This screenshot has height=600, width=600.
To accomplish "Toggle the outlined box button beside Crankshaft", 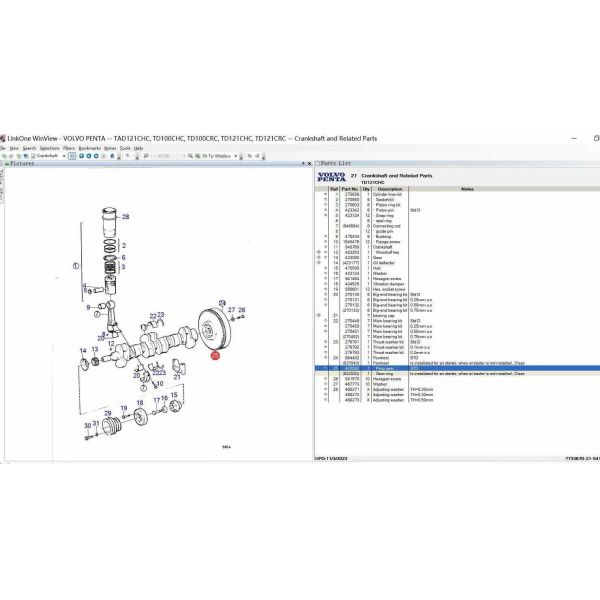I will click(72, 156).
